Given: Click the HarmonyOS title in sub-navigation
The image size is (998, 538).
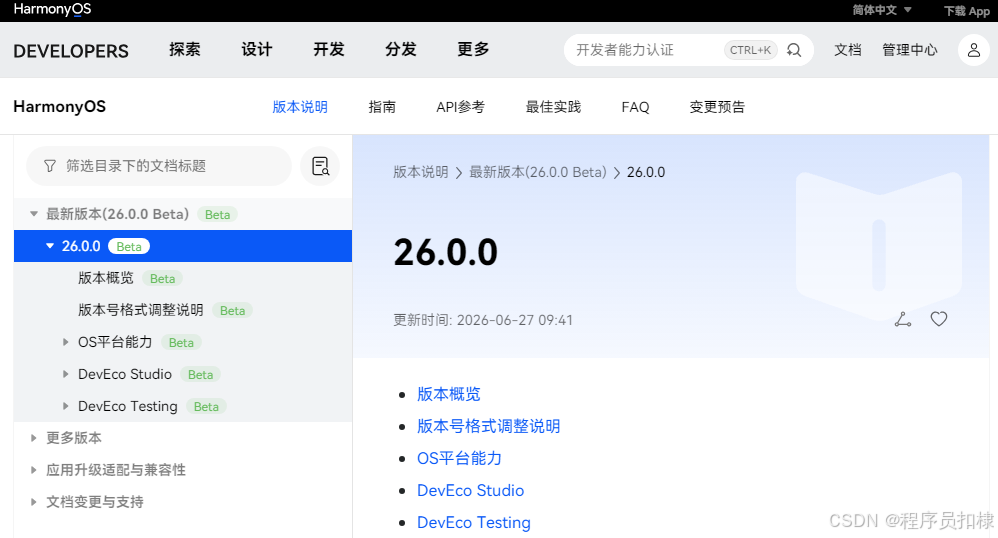Looking at the screenshot, I should coord(59,106).
